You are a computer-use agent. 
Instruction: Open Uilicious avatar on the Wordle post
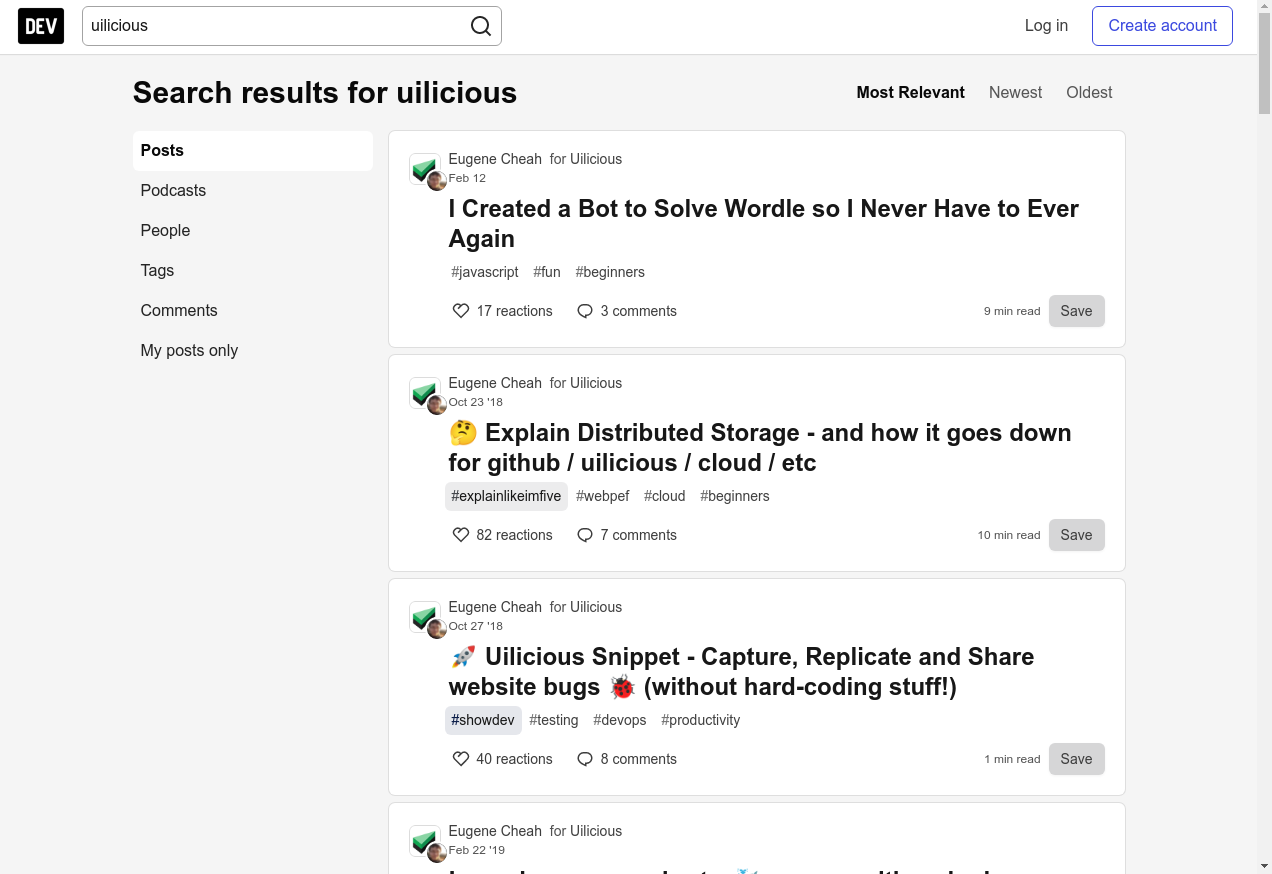[x=424, y=168]
